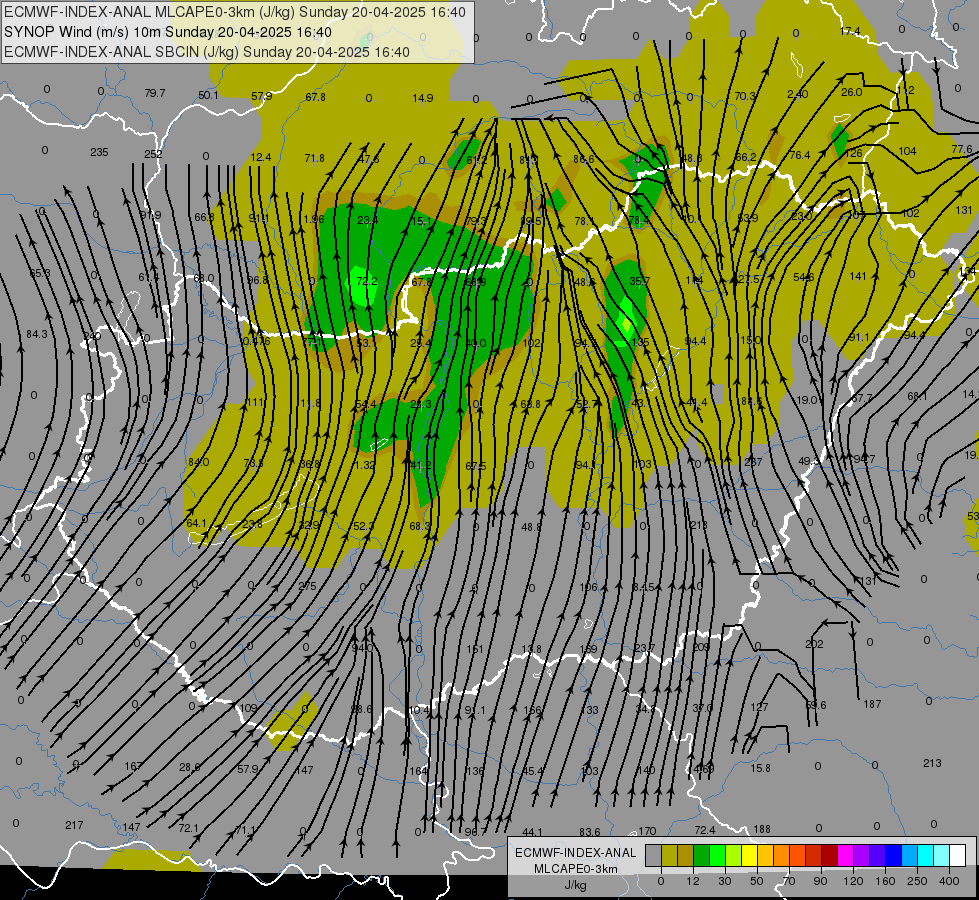Click the map value '15.8'
The height and width of the screenshot is (900, 979).
(x=760, y=768)
